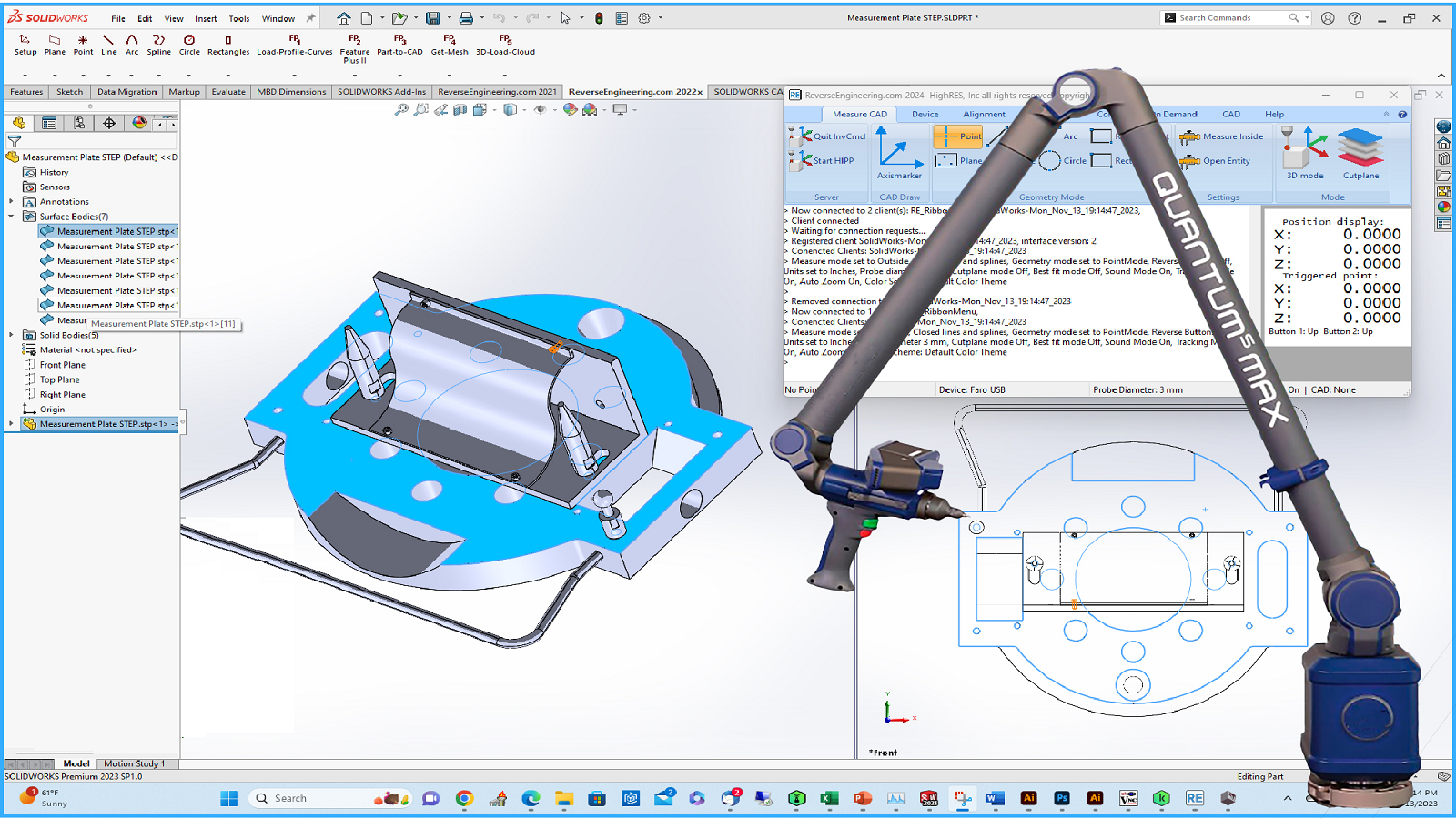The width and height of the screenshot is (1456, 819).
Task: Open the Insert menu
Action: pyautogui.click(x=206, y=18)
